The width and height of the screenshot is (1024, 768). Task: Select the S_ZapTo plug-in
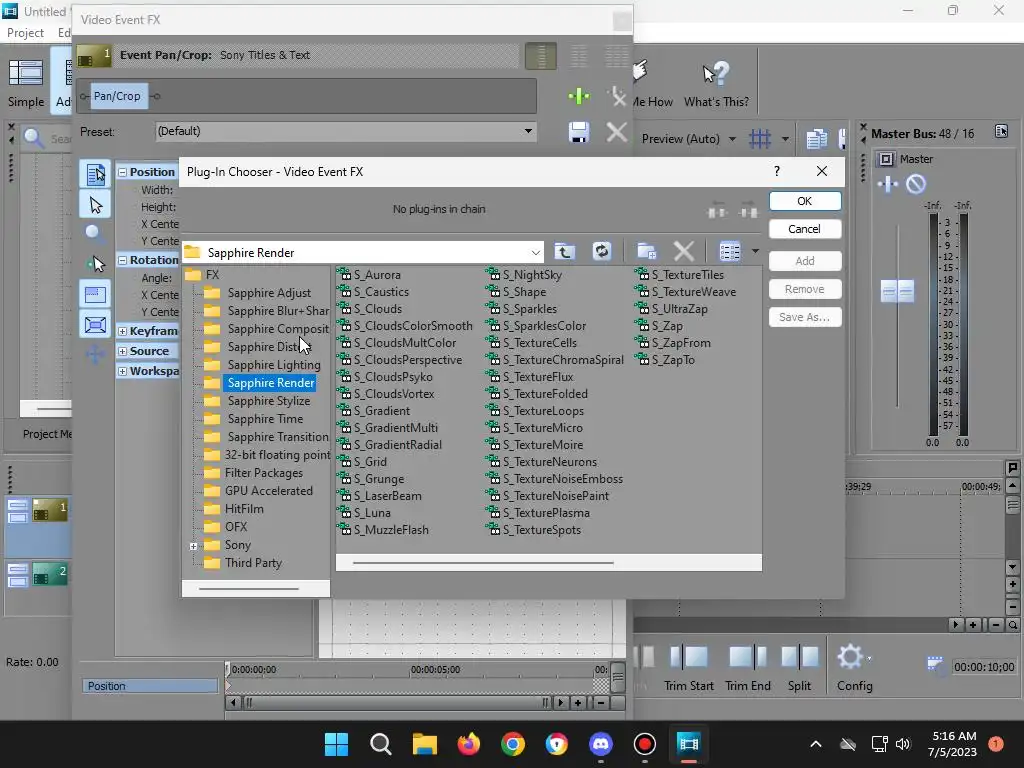point(673,360)
